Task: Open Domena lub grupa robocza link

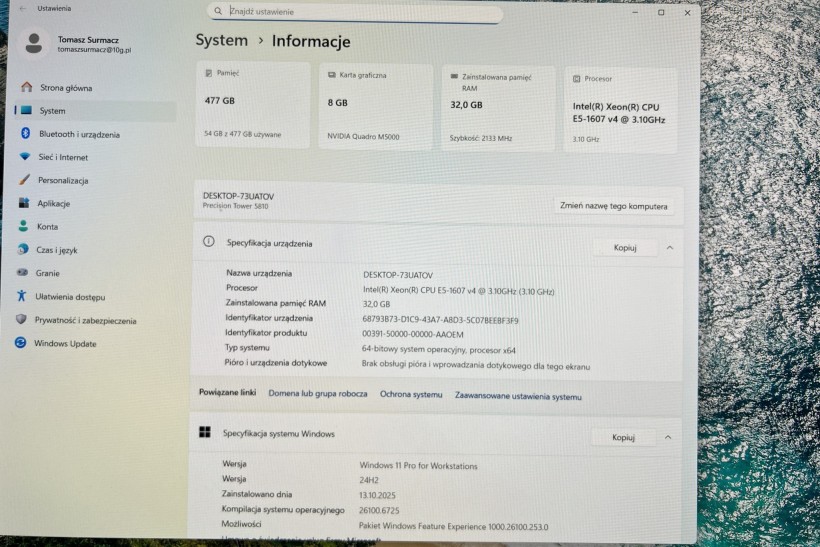Action: pyautogui.click(x=318, y=394)
